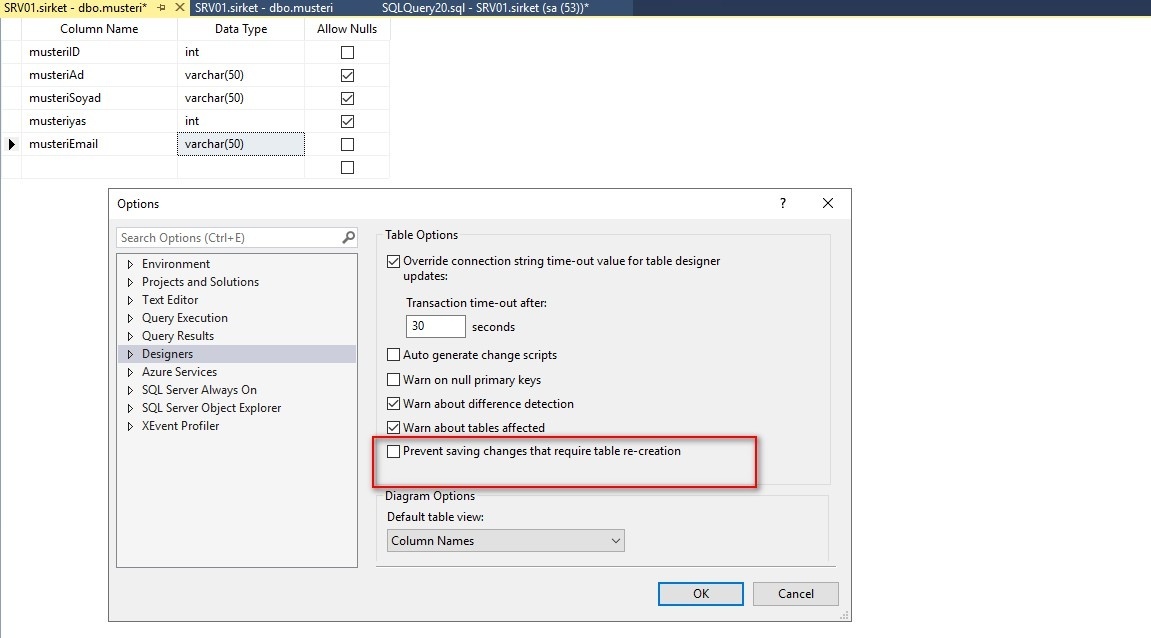Click row selector arrow beside musteriEmail
The height and width of the screenshot is (638, 1151).
coord(12,144)
